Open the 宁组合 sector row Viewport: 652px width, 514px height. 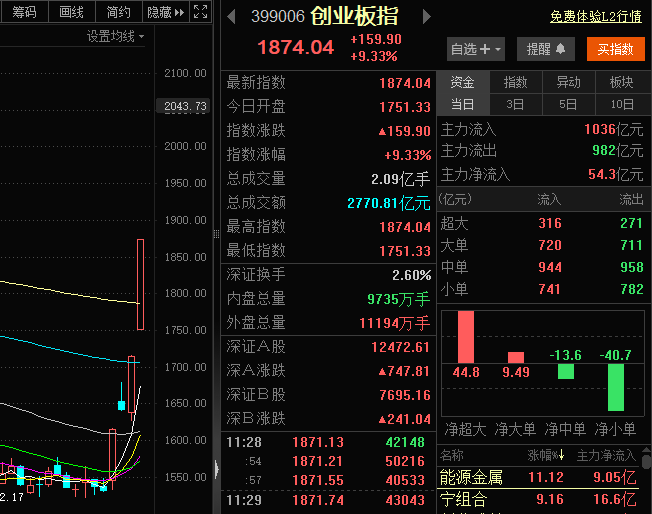point(538,499)
